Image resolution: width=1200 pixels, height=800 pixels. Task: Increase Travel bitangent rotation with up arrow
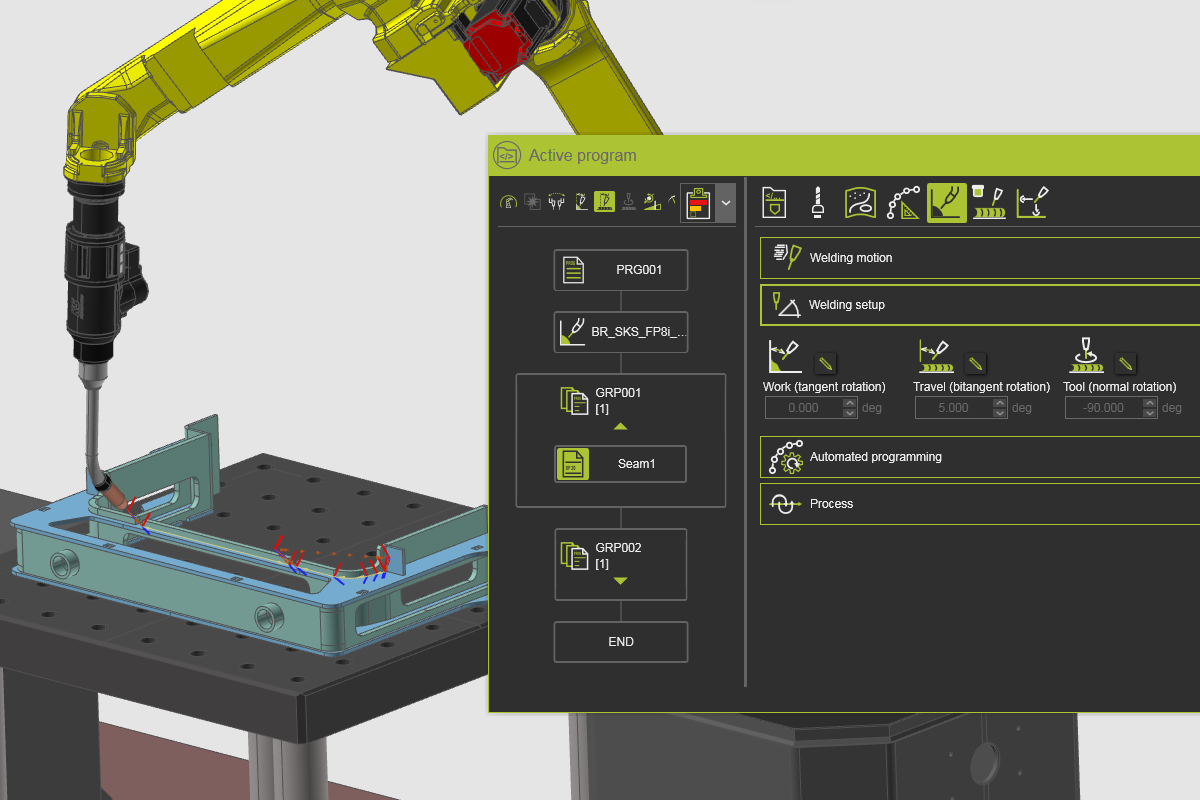pyautogui.click(x=1000, y=403)
